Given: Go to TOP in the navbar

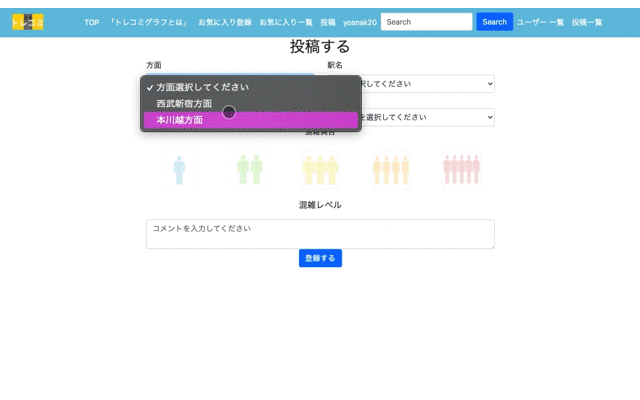Looking at the screenshot, I should (92, 22).
